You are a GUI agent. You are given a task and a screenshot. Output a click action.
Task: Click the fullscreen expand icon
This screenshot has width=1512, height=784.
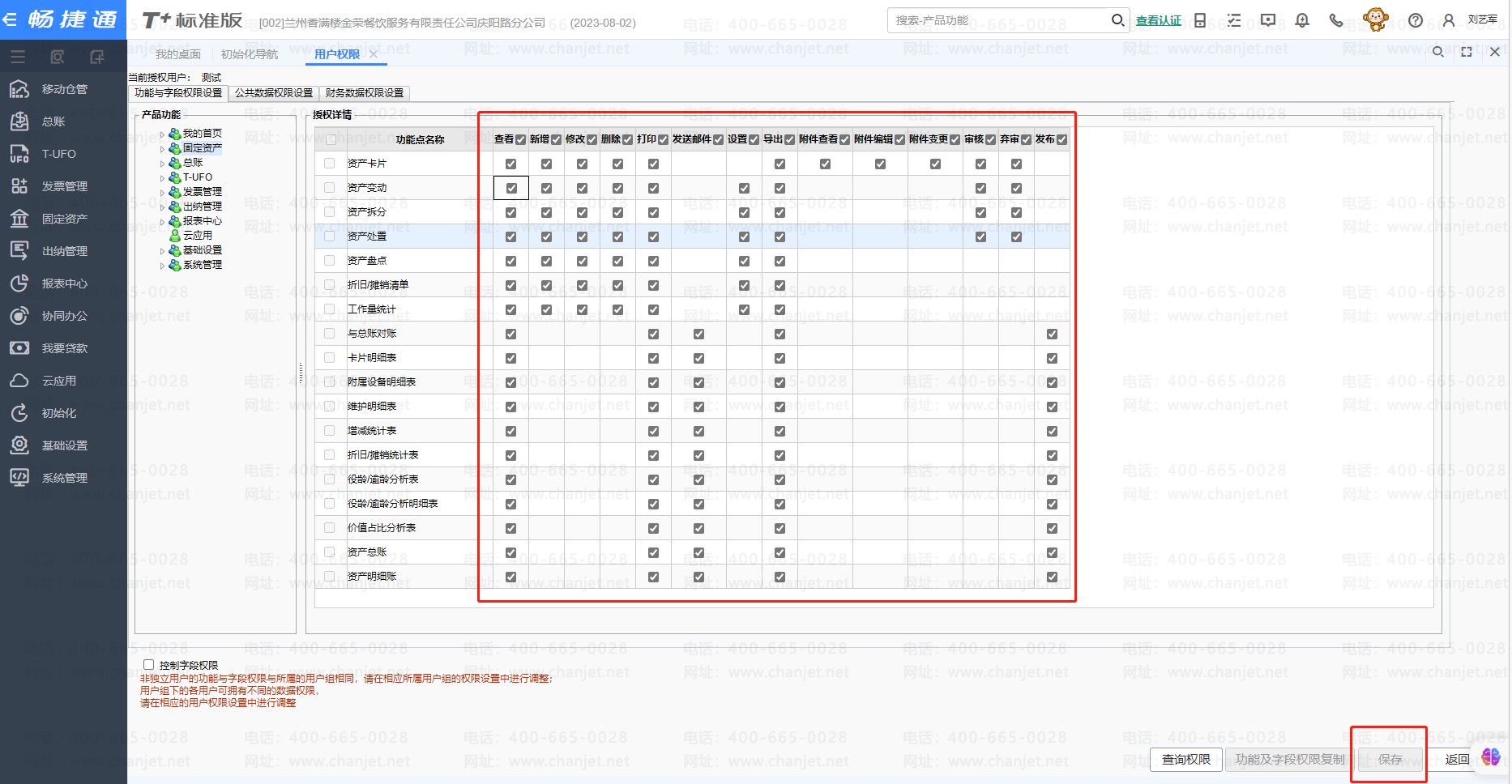[1466, 52]
